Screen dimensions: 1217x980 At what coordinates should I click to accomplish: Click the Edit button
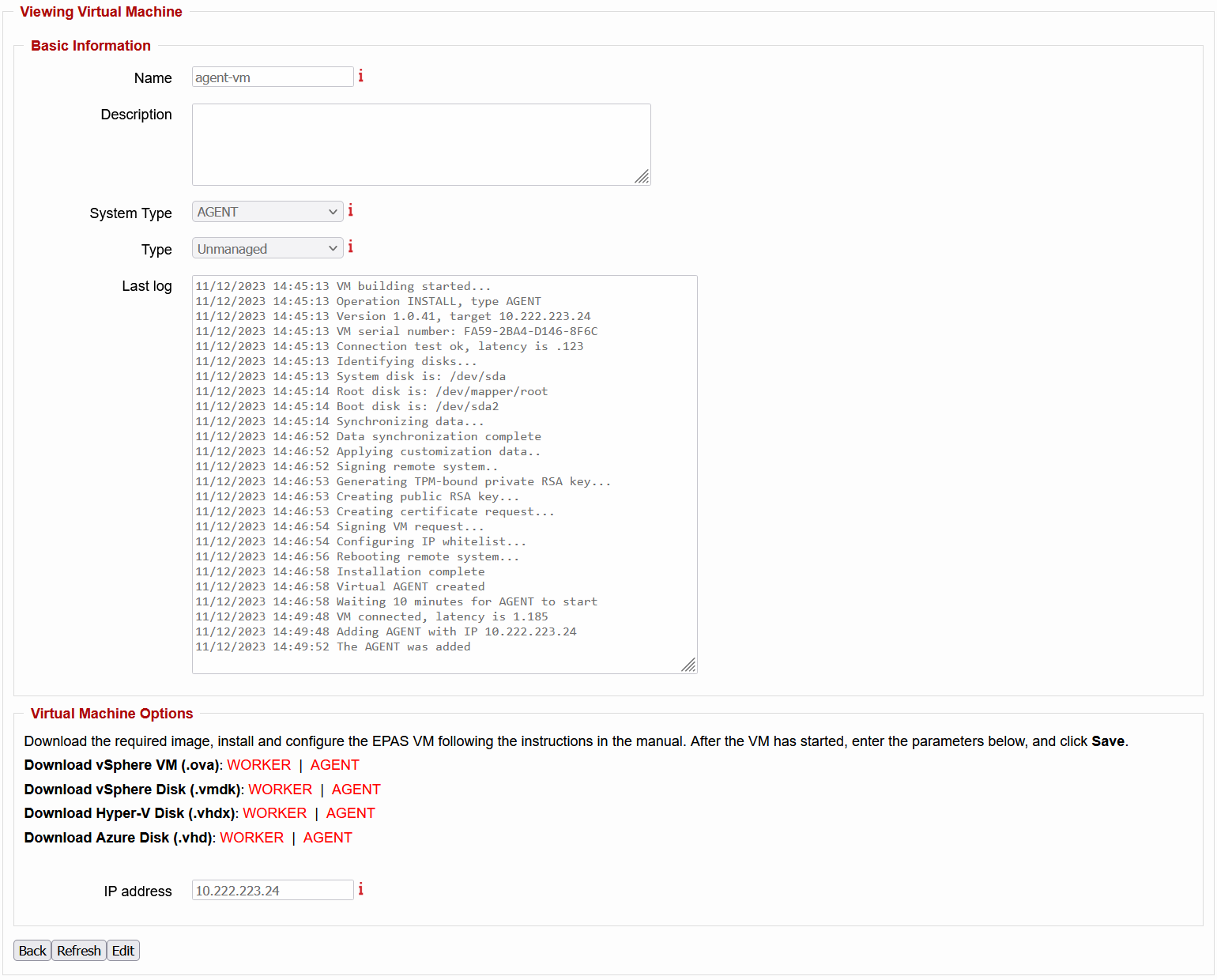point(123,950)
